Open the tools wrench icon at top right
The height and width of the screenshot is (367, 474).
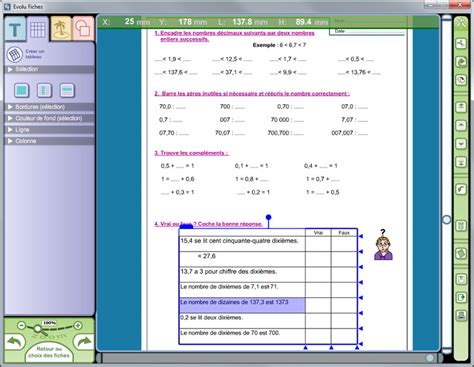461,23
